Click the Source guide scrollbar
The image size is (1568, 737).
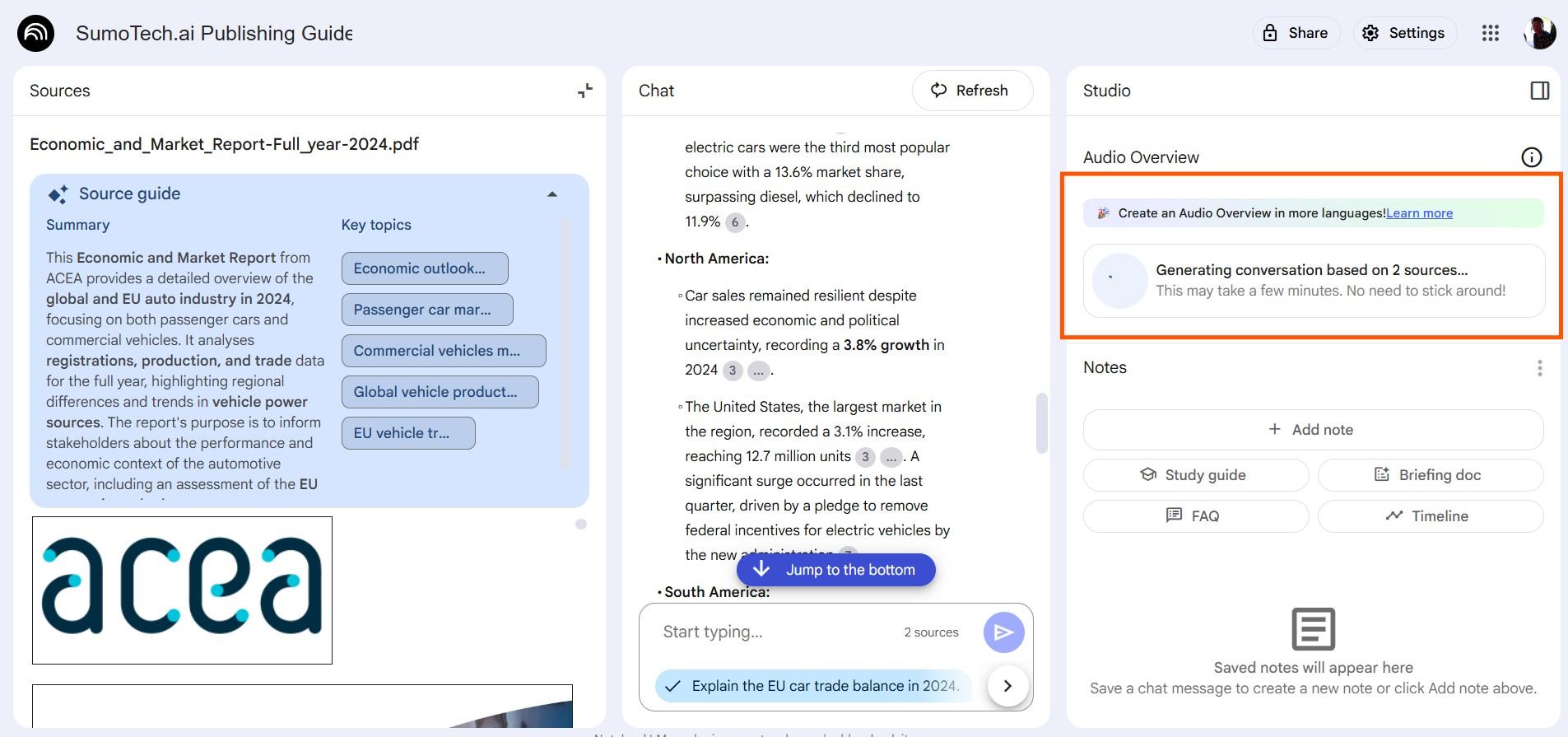(x=565, y=343)
